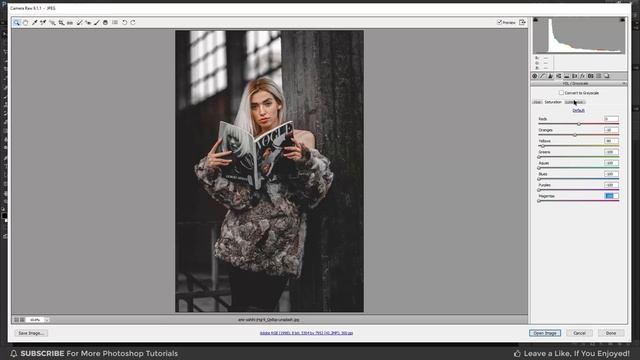
Task: Focus the Blues value field
Action: [x=611, y=174]
